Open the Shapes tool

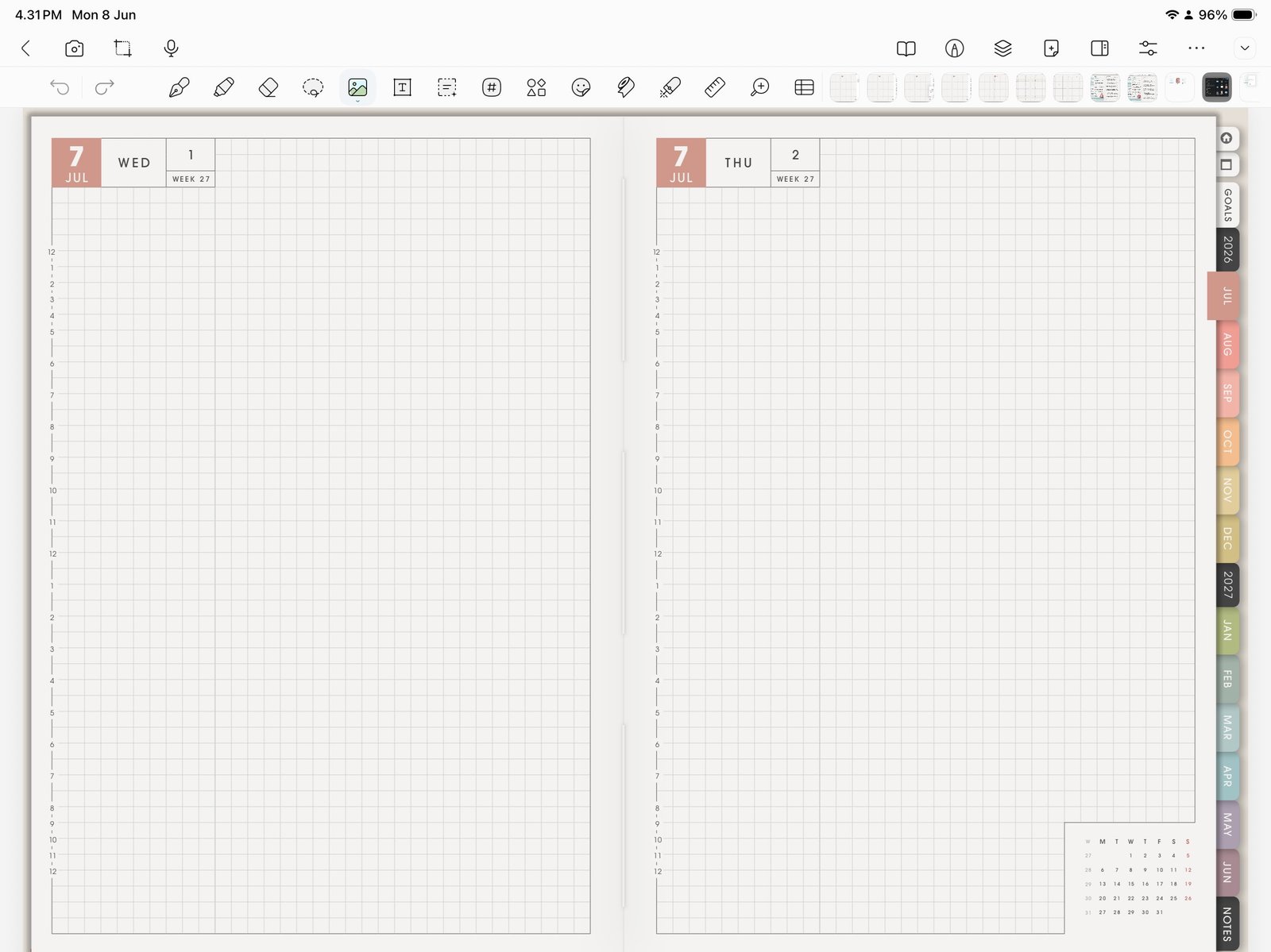(536, 87)
